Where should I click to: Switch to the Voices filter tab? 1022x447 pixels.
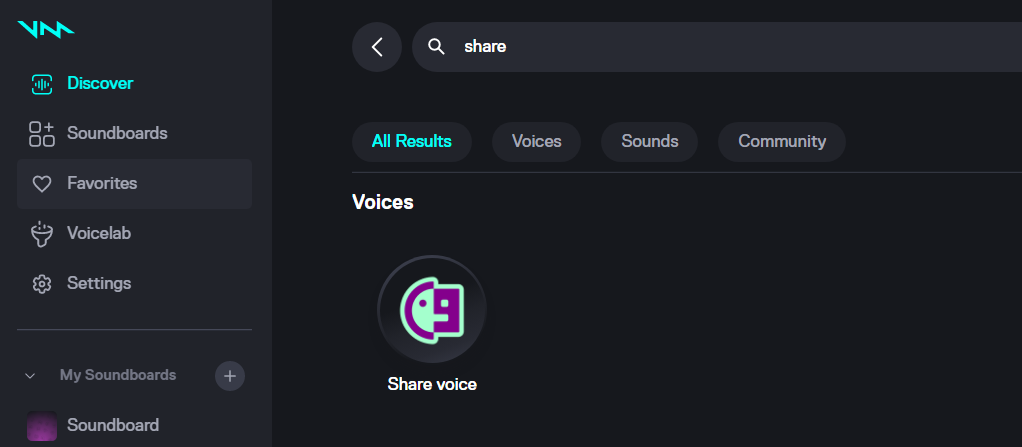pos(536,141)
